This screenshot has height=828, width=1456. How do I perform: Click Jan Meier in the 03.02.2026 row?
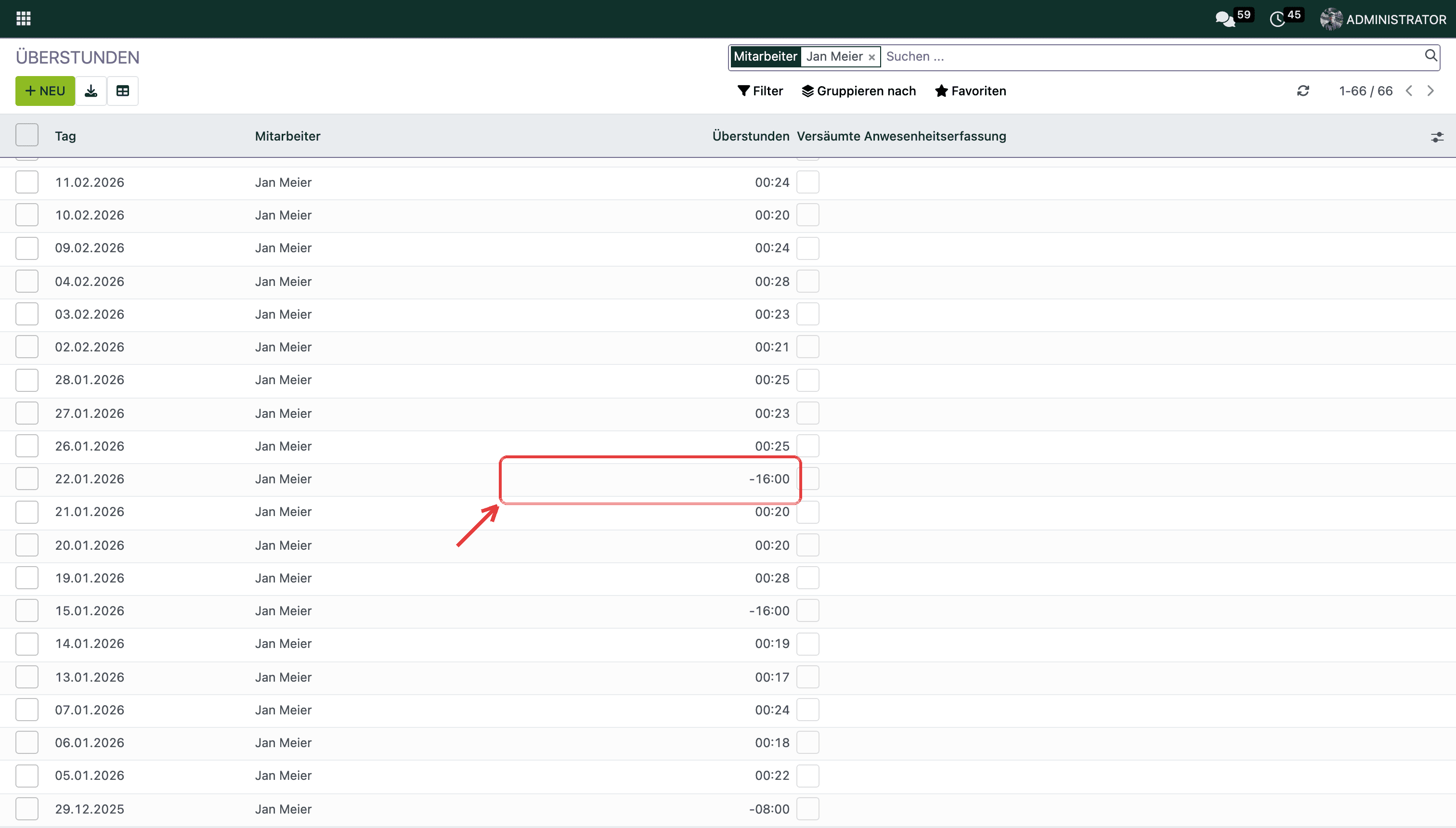(283, 314)
